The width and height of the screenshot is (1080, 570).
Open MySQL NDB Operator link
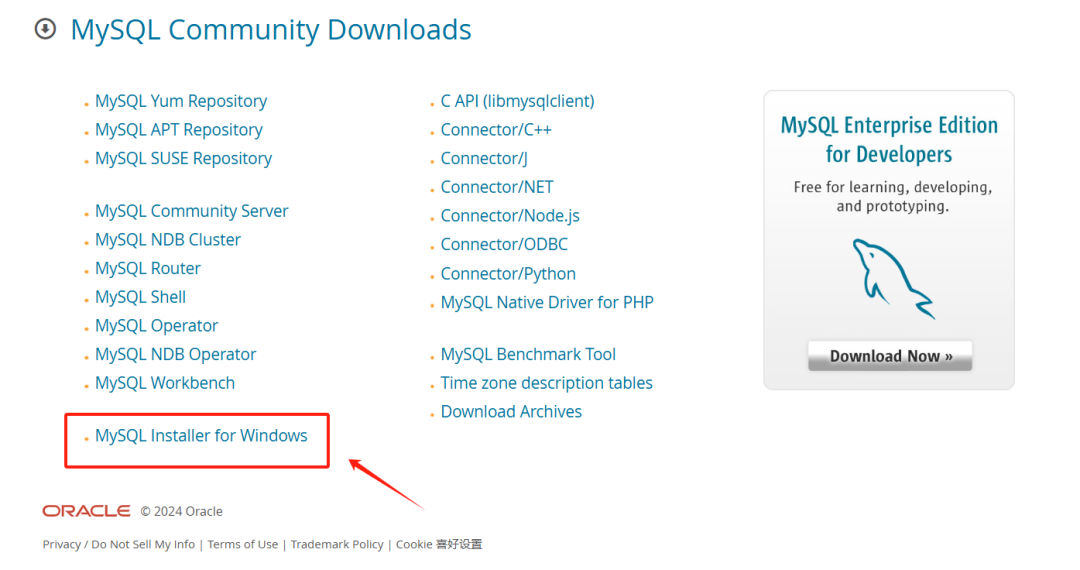click(x=176, y=355)
